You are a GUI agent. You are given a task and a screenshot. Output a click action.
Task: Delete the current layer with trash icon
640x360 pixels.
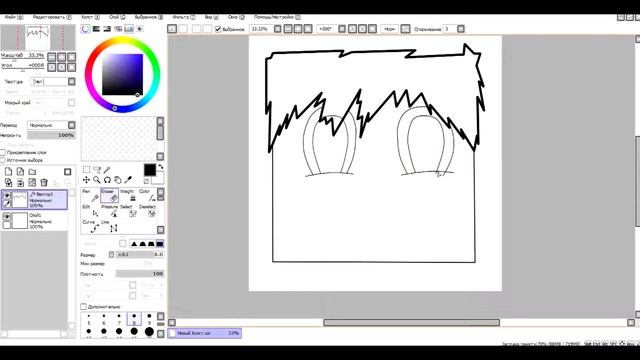[44, 182]
